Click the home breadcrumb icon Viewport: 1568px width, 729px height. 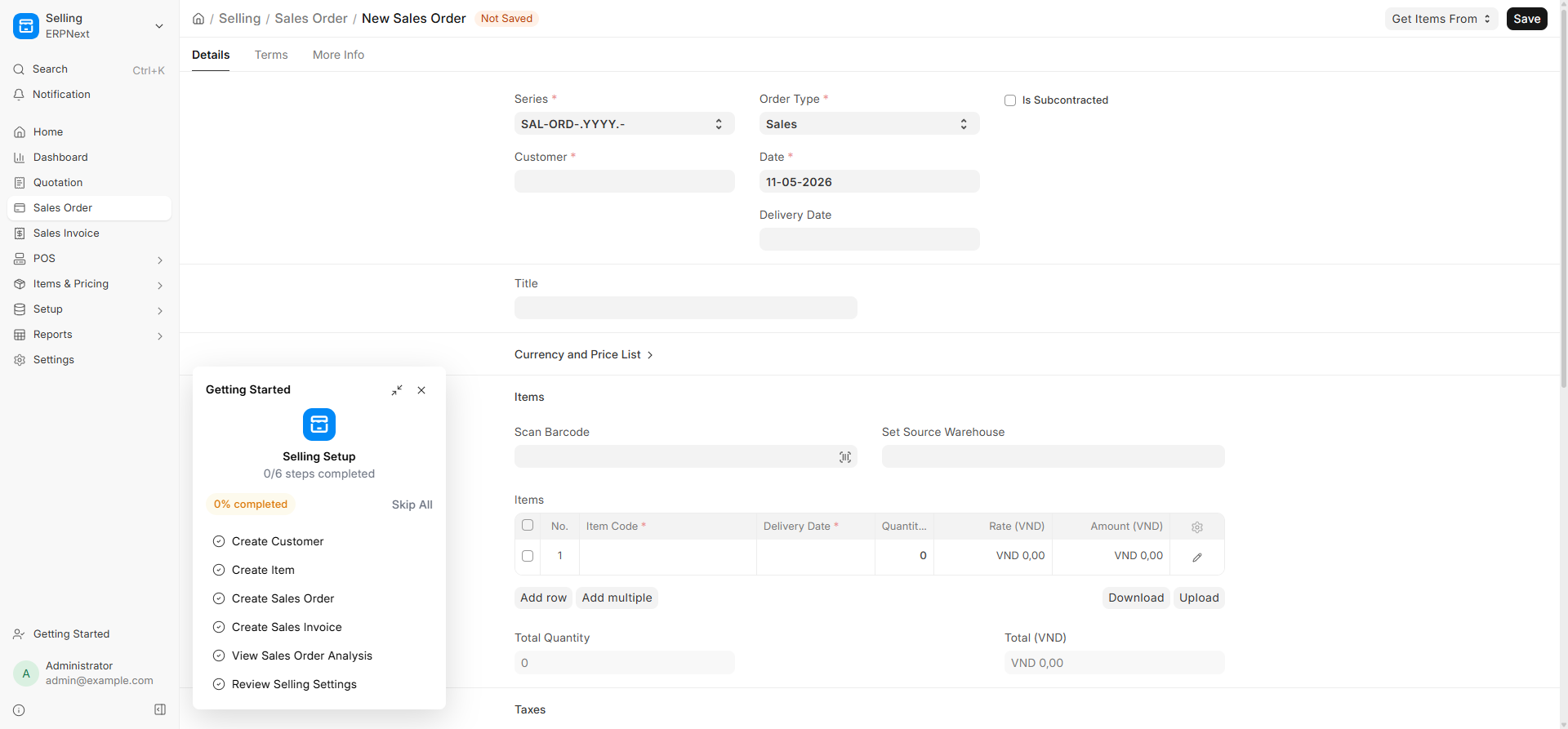[198, 19]
